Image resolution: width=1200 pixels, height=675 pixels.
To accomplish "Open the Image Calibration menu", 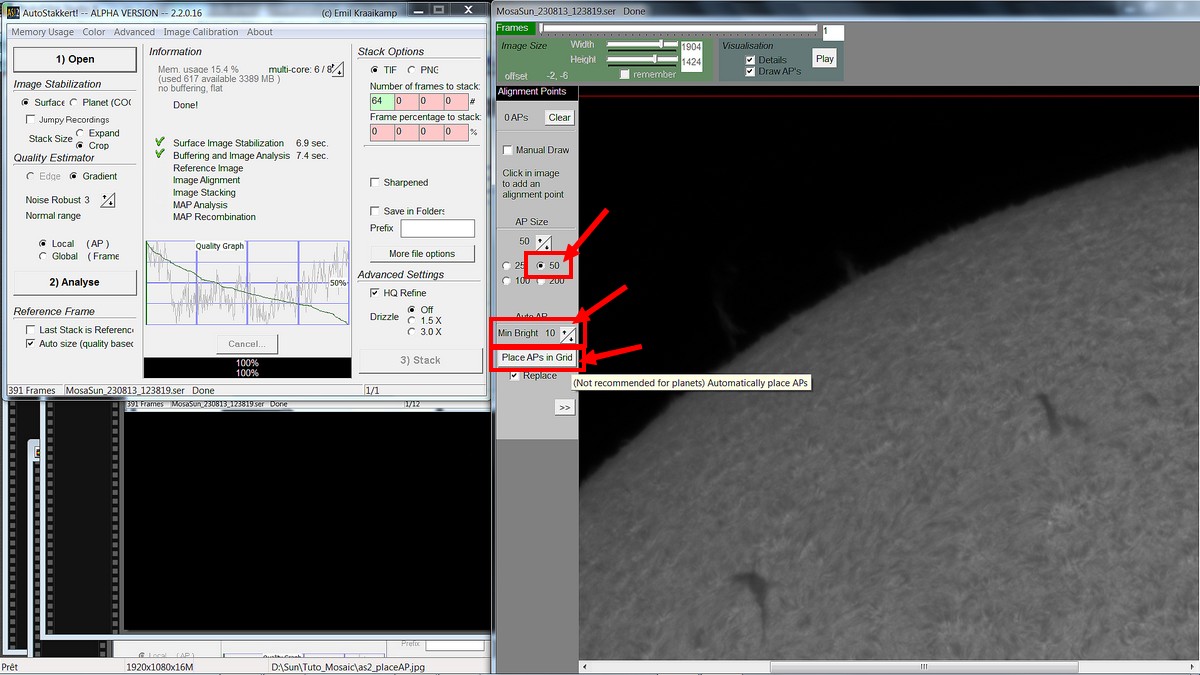I will 201,32.
